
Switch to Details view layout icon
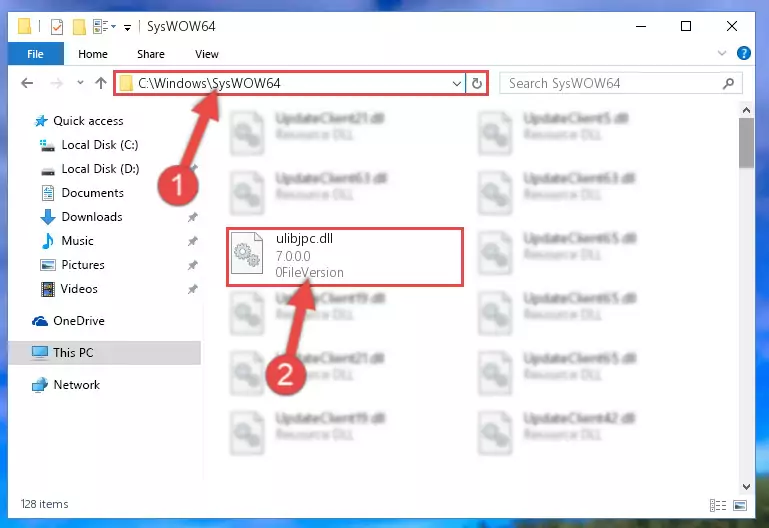tap(718, 505)
